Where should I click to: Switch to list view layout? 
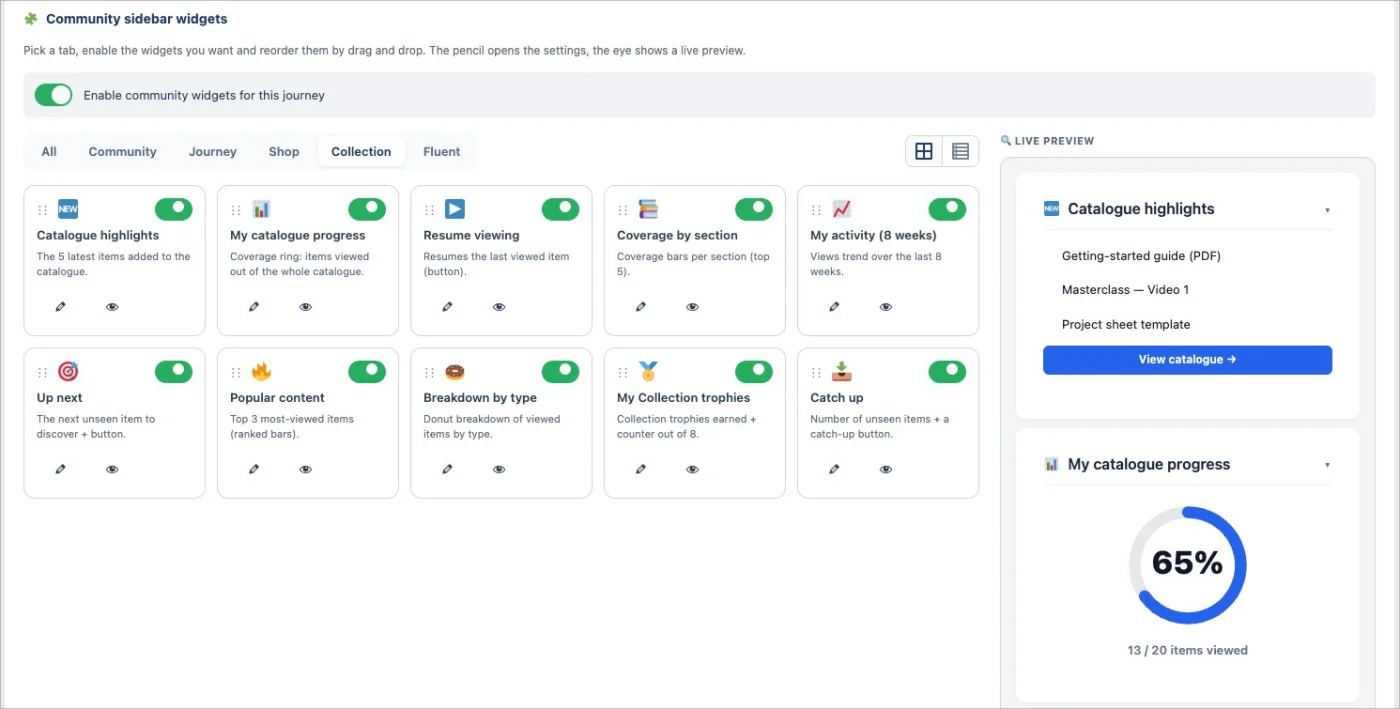pos(960,151)
